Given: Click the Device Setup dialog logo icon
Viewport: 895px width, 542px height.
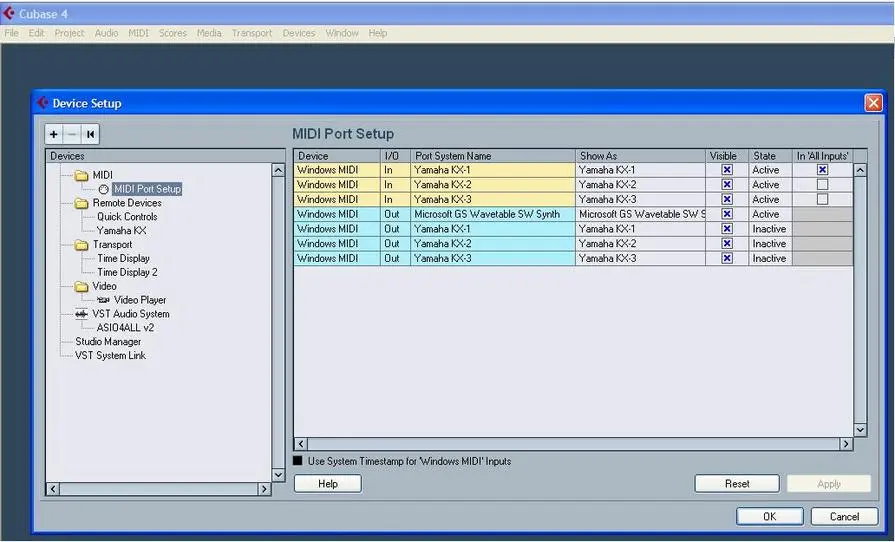Looking at the screenshot, I should pos(43,103).
